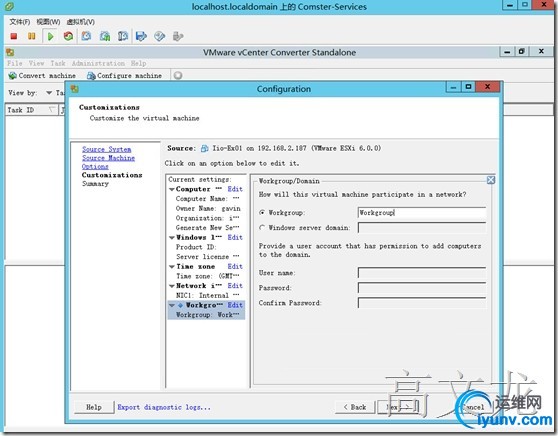Click Edit link for Computer
The width and height of the screenshot is (558, 436).
(x=235, y=189)
